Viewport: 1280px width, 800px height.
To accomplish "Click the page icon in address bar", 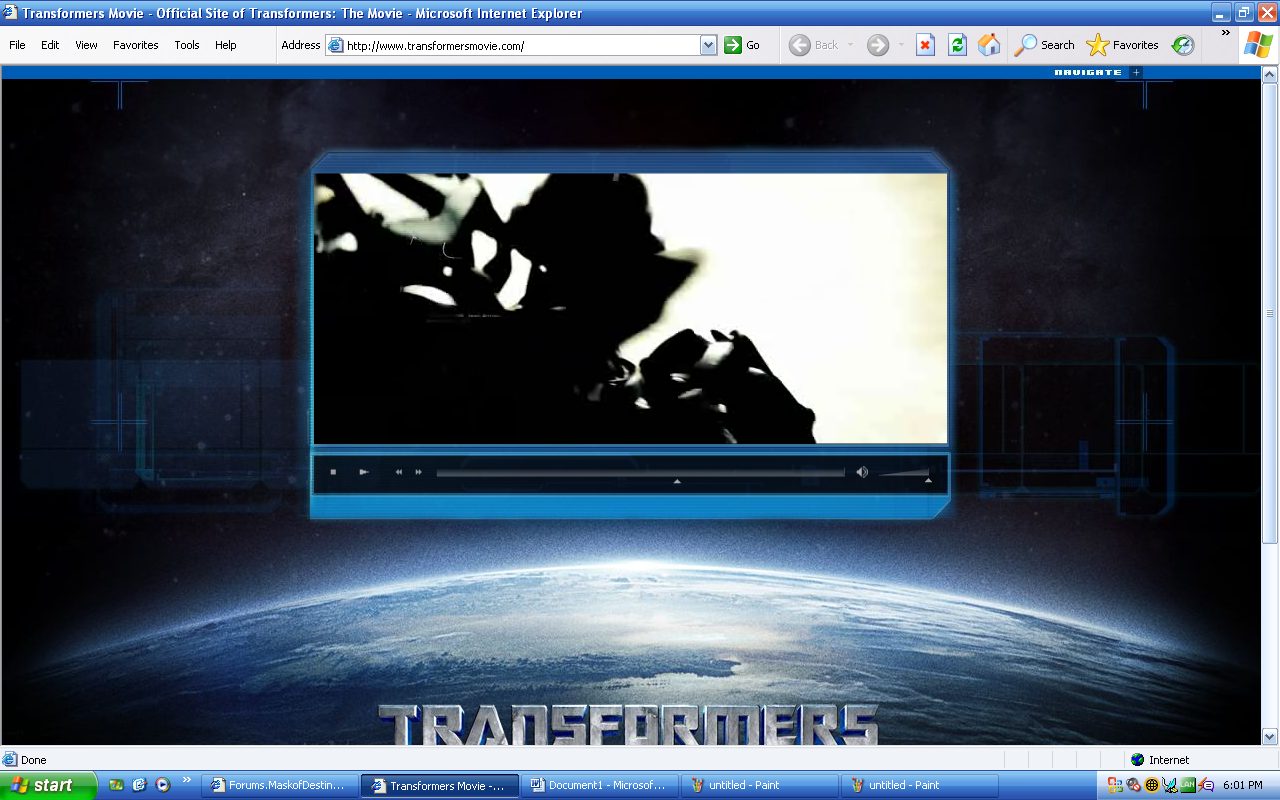I will click(x=336, y=45).
